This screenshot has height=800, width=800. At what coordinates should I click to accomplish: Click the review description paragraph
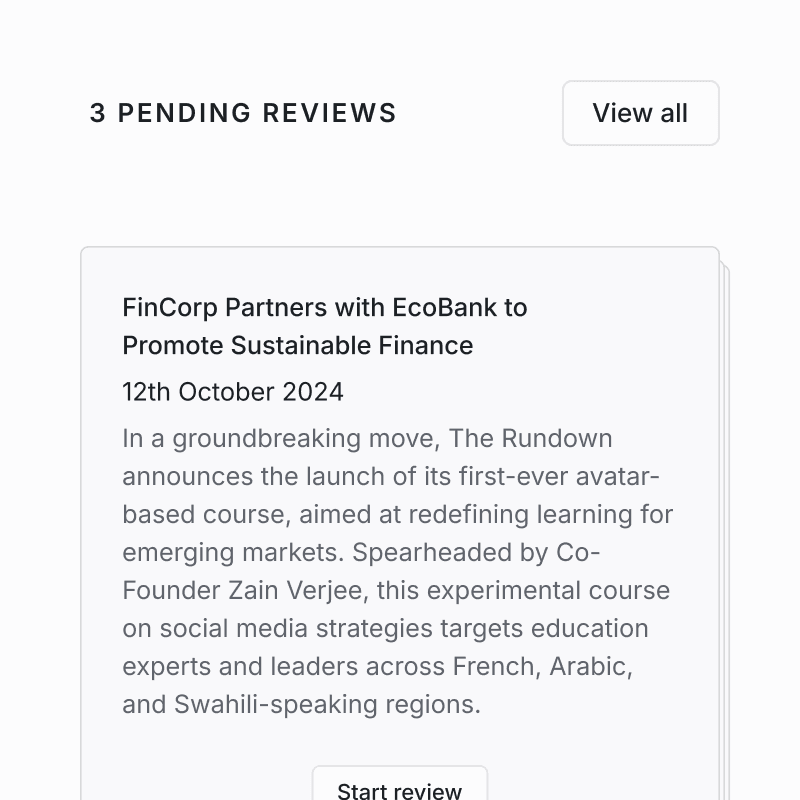click(x=398, y=571)
